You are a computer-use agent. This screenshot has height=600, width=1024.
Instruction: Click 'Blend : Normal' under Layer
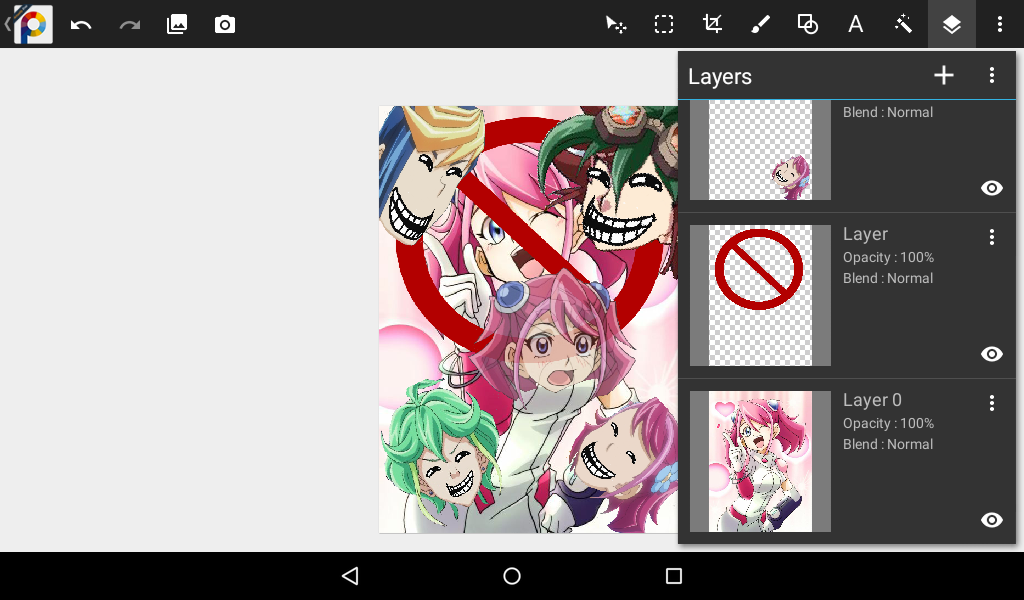[888, 278]
